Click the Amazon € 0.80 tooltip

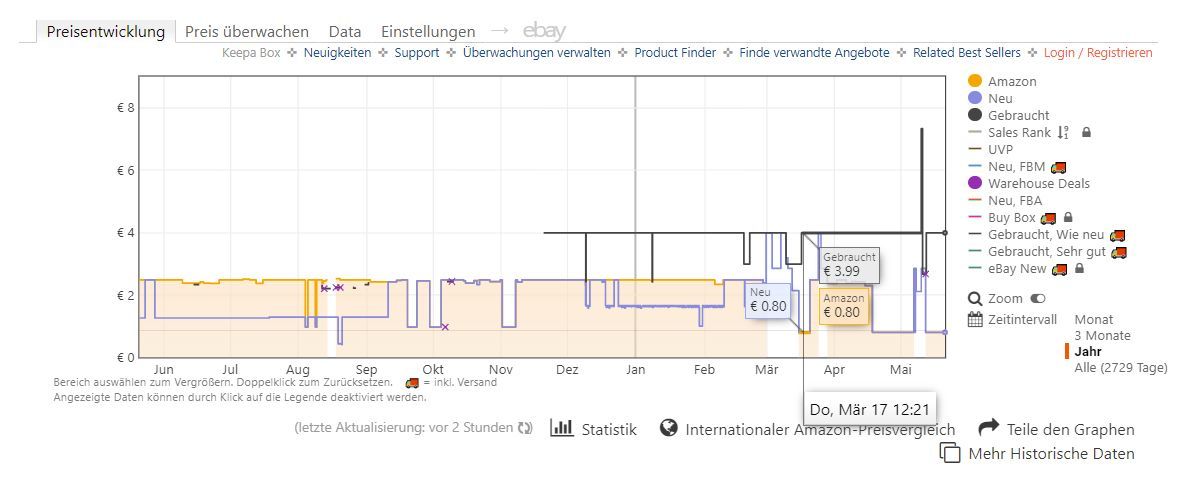(x=844, y=306)
